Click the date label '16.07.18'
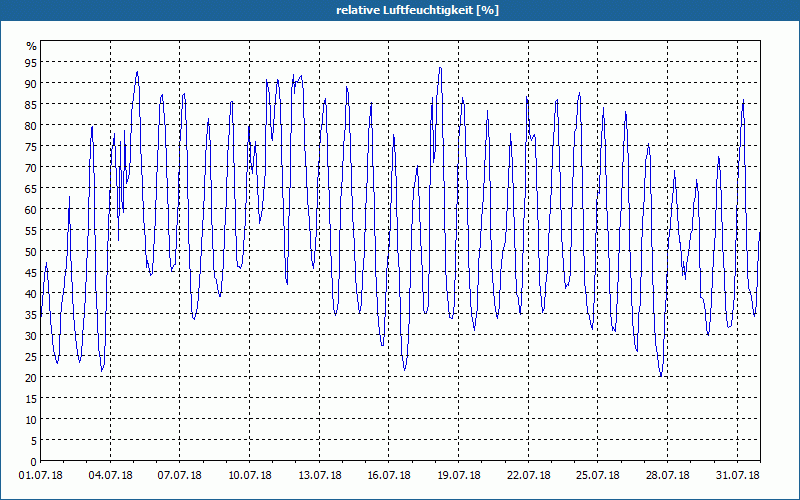Viewport: 800px width, 500px height. click(x=389, y=476)
